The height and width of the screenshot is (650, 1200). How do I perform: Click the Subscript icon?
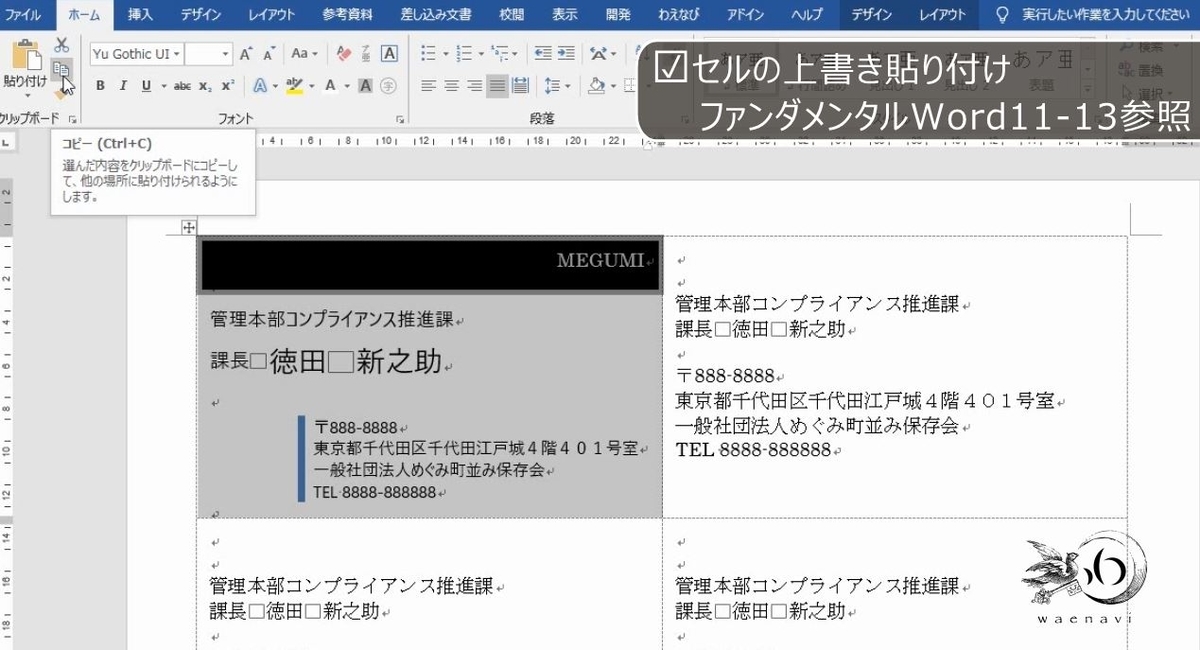(206, 85)
